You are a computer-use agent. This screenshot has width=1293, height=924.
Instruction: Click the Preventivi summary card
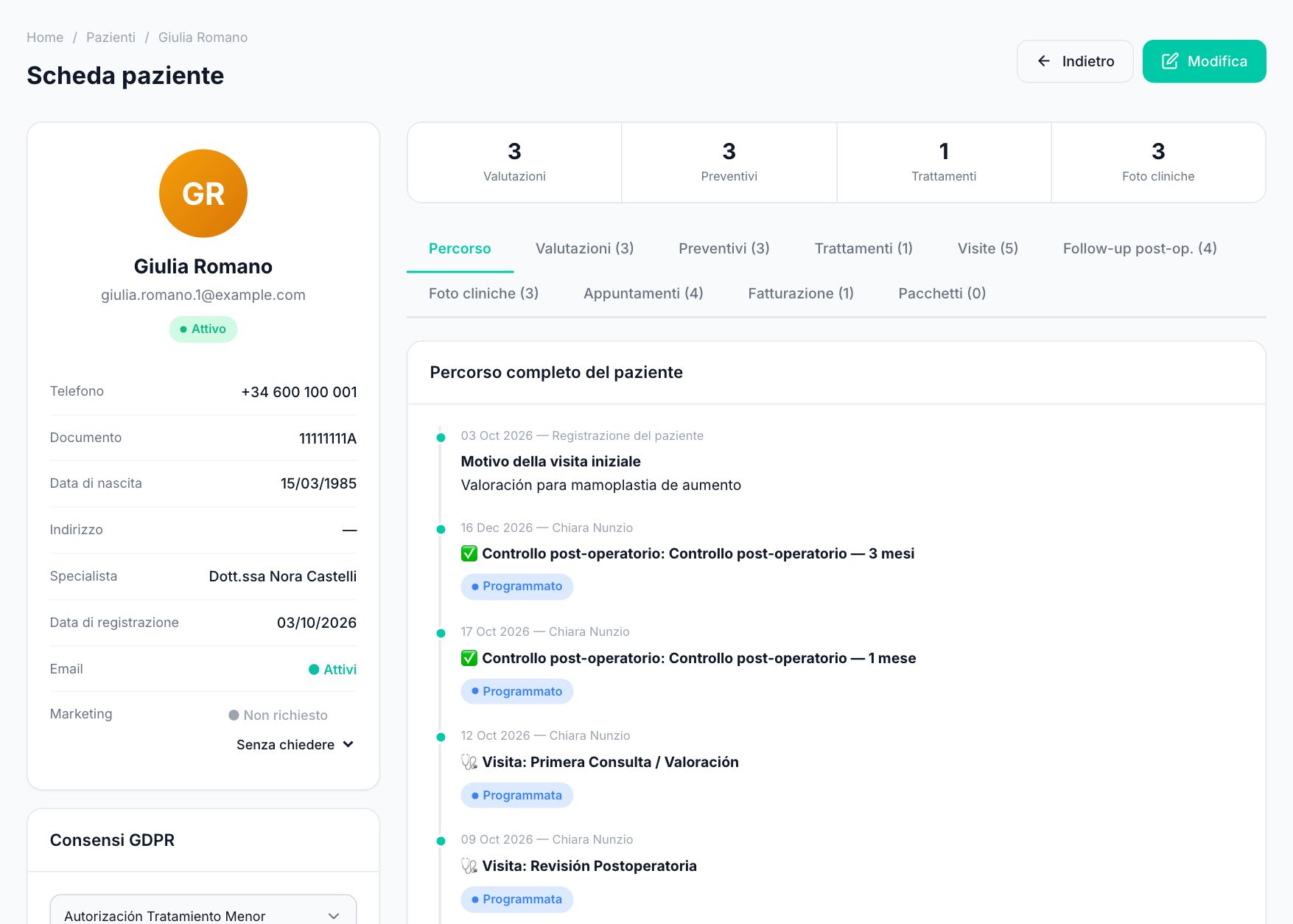pyautogui.click(x=729, y=163)
